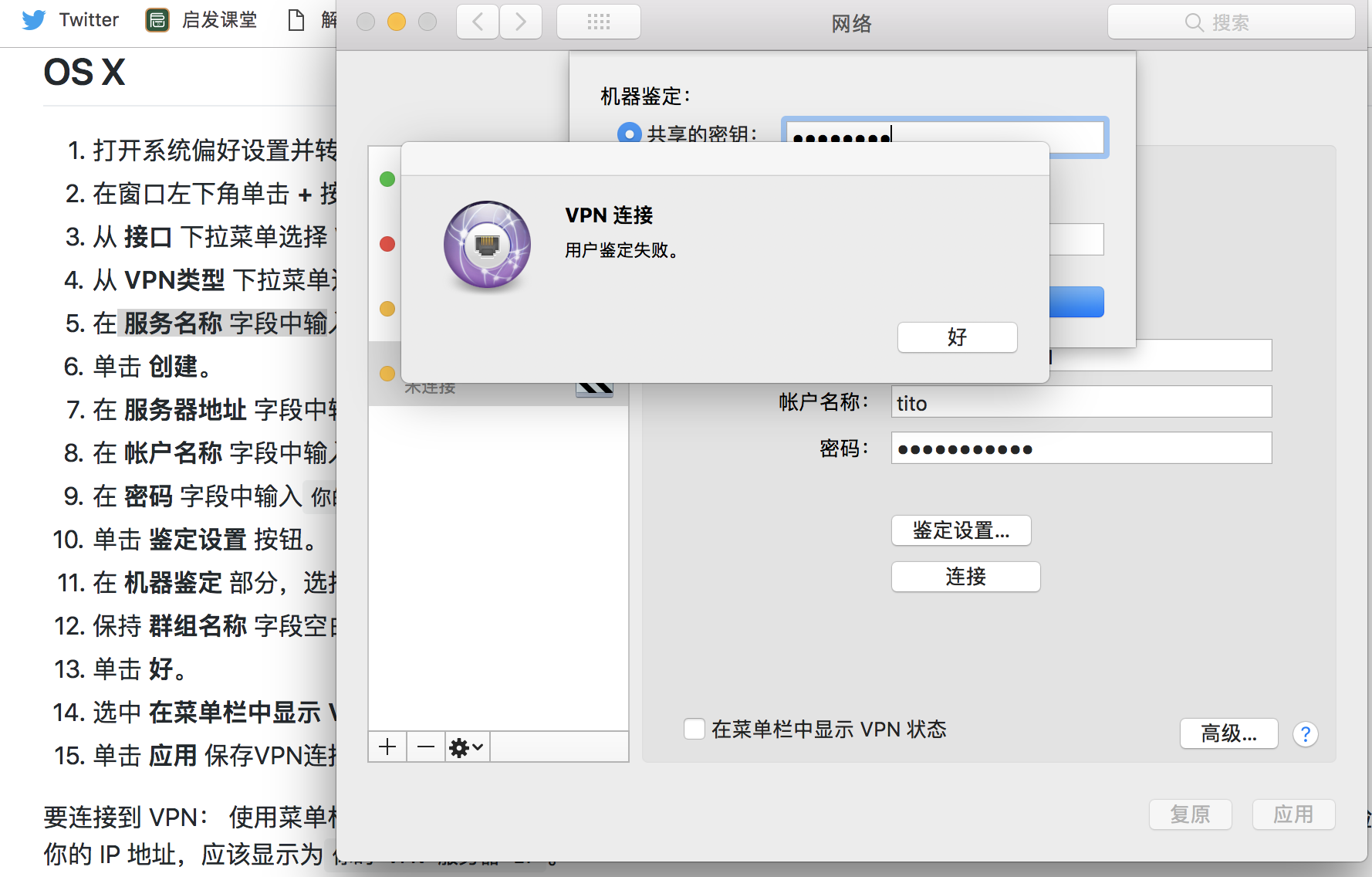Viewport: 1372px width, 877px height.
Task: Click the 应用 apply button
Action: pos(1293,814)
